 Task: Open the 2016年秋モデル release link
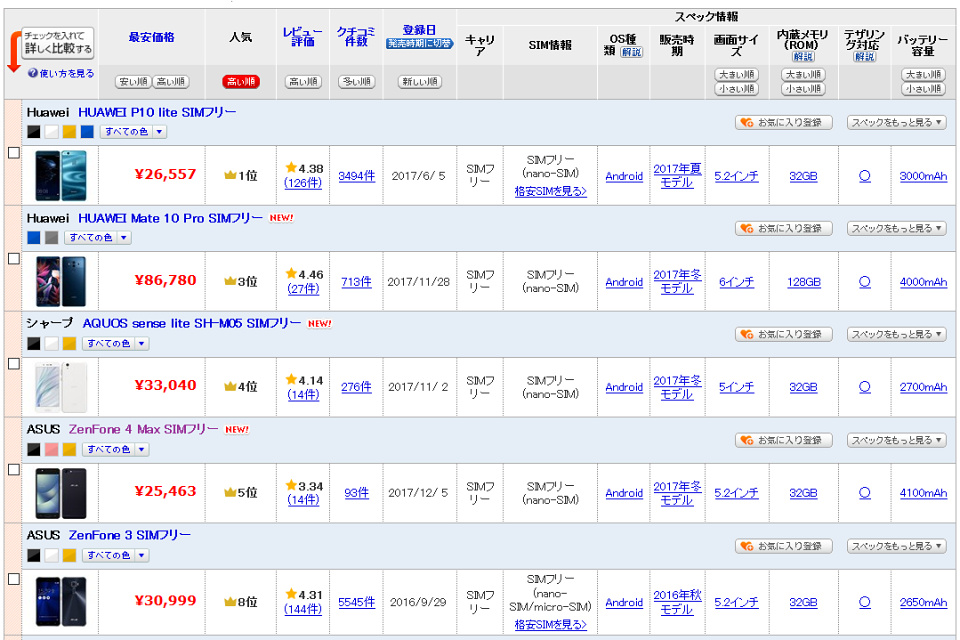point(677,602)
